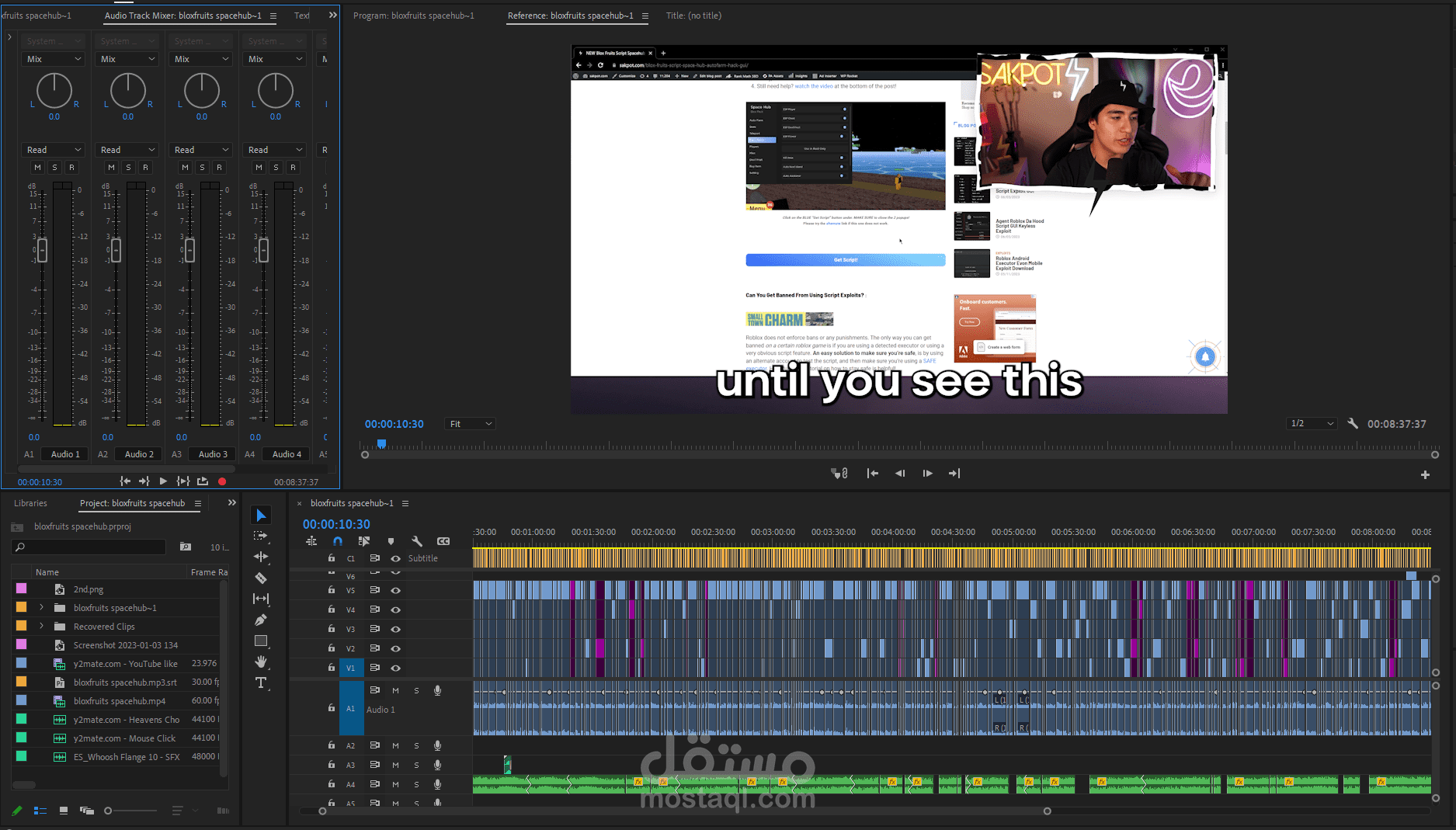
Task: Click the Audio 1 track name field
Action: click(65, 454)
